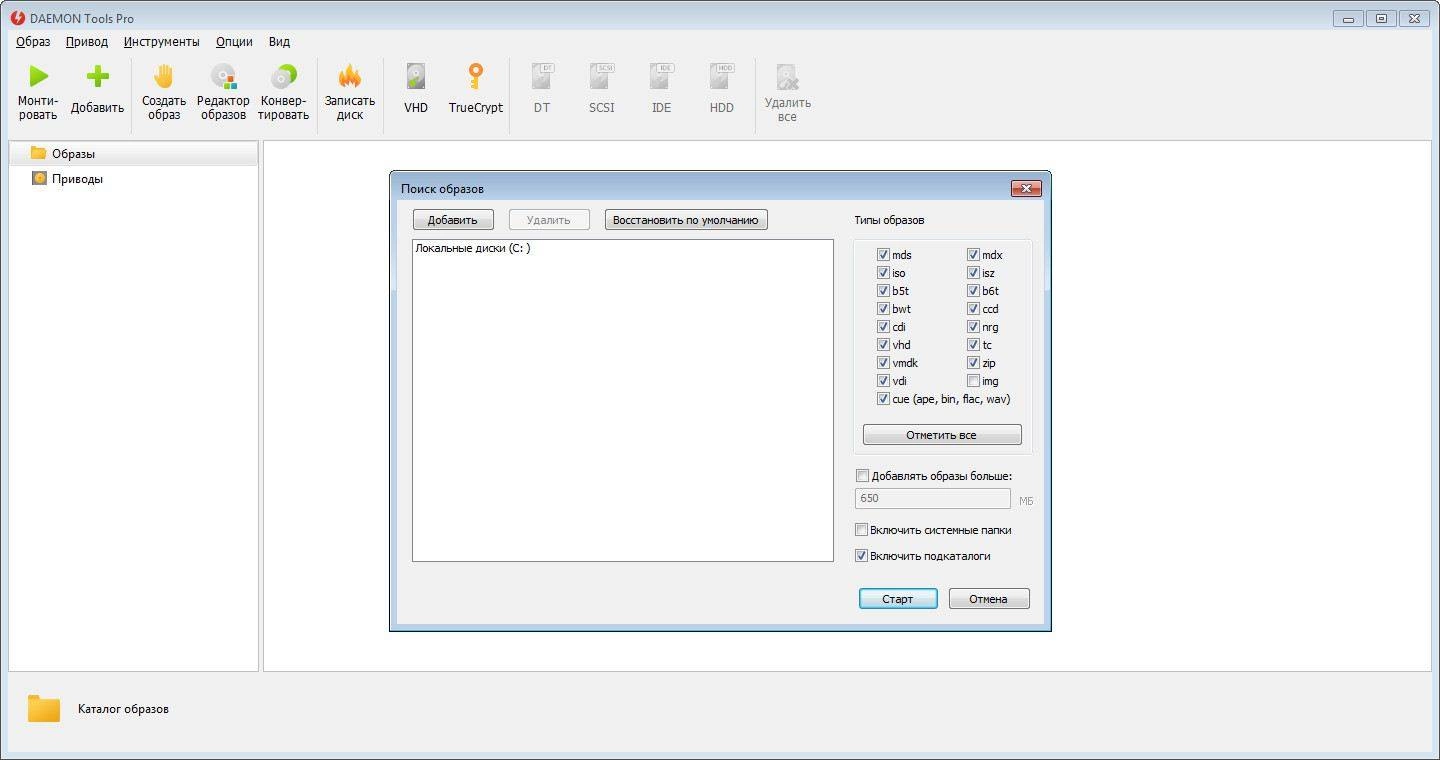Toggle the isz checkbox

[973, 273]
